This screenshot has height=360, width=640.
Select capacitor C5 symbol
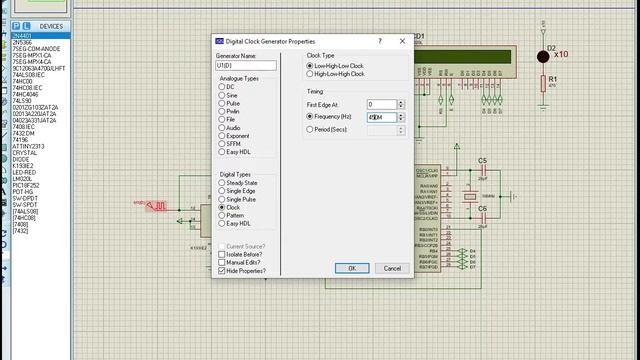pos(483,170)
